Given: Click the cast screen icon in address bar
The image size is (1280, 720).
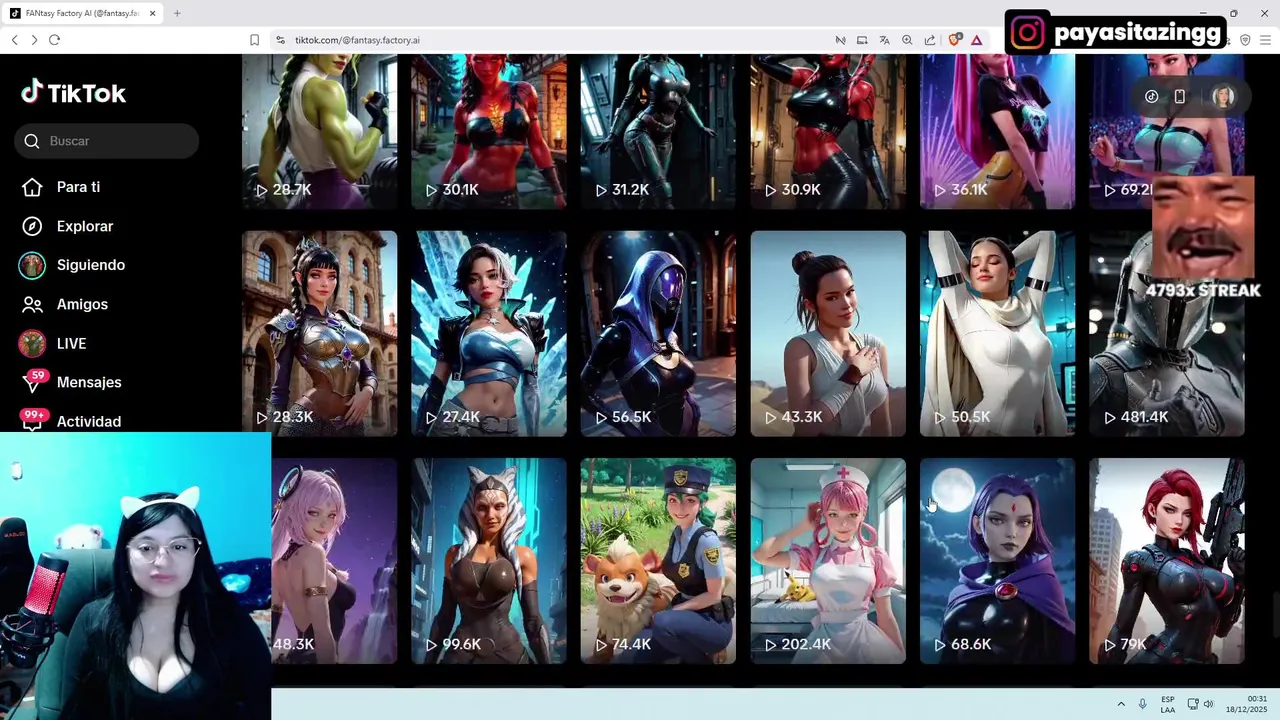Looking at the screenshot, I should click(x=862, y=40).
